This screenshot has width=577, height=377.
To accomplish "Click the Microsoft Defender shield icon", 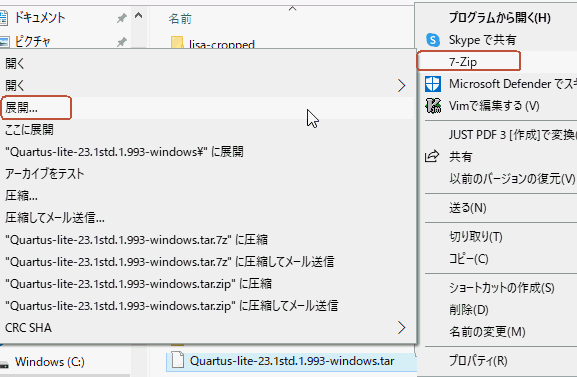I will click(433, 84).
